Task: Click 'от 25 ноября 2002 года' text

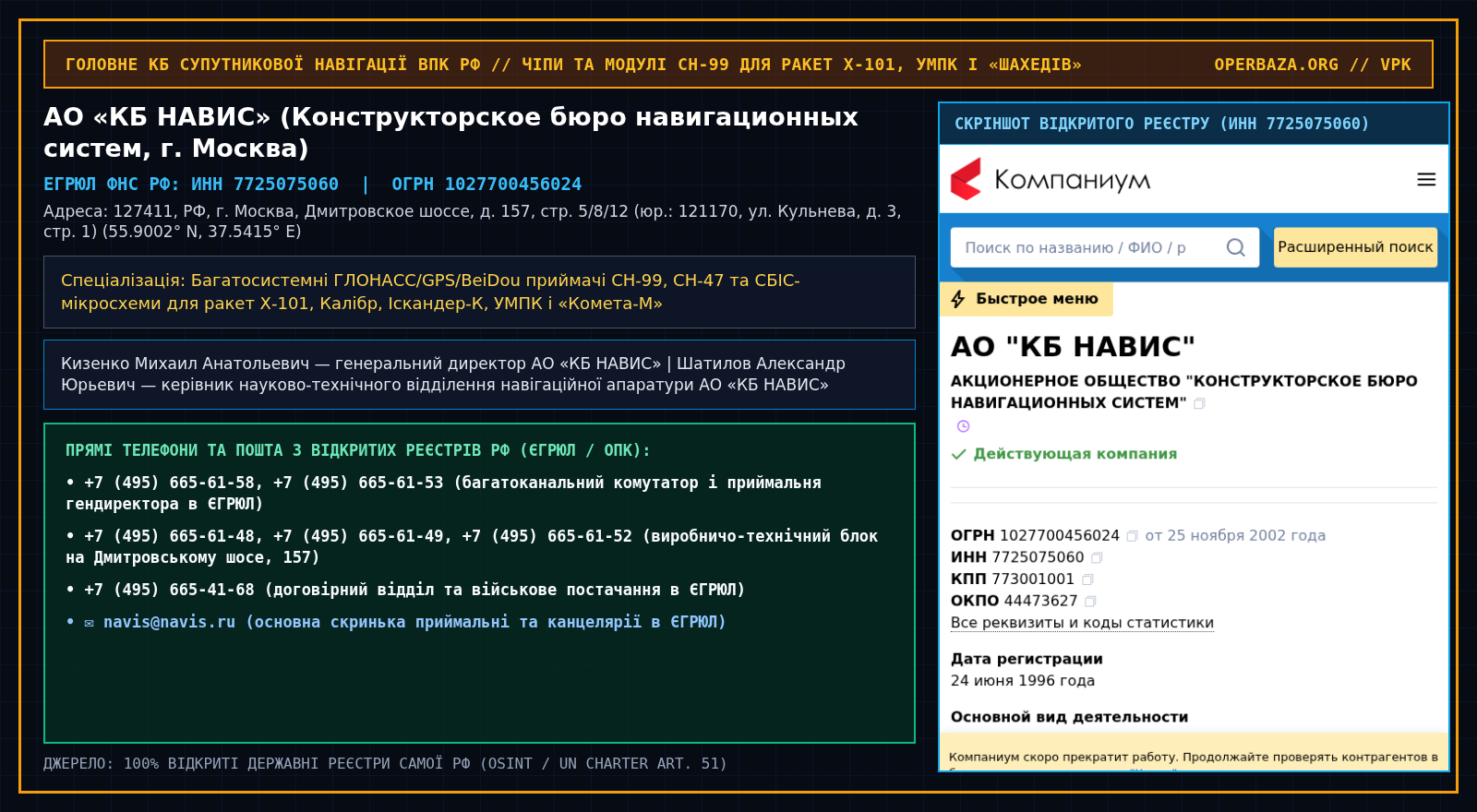Action: click(x=1235, y=536)
